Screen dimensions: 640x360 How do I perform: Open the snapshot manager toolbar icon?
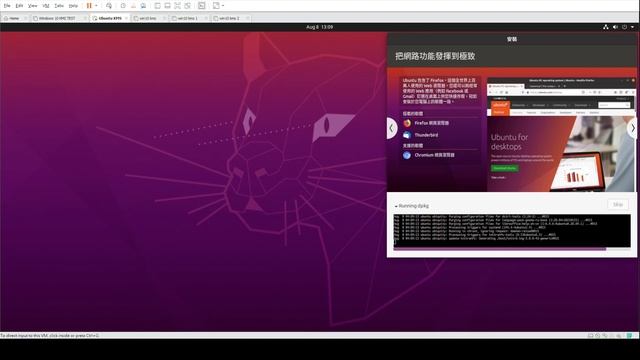143,6
